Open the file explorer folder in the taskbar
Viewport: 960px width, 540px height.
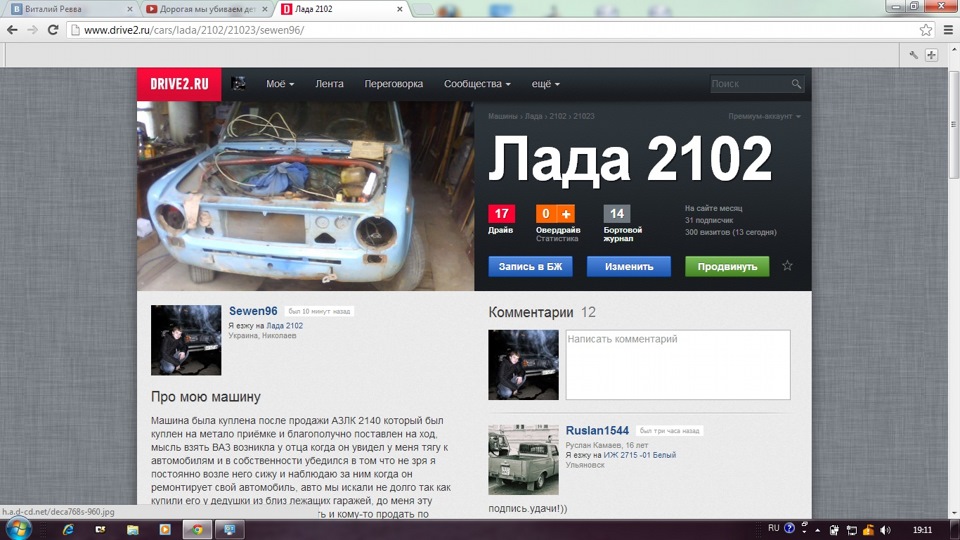point(133,529)
